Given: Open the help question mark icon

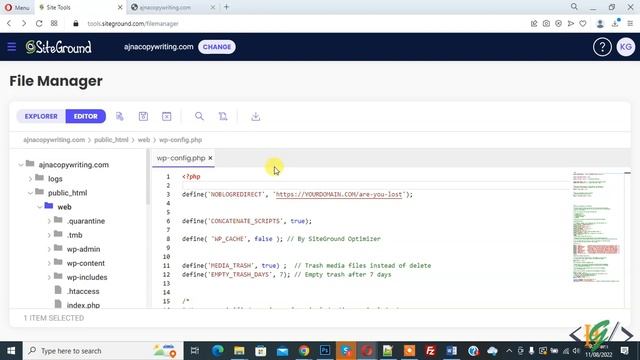Looking at the screenshot, I should (602, 47).
